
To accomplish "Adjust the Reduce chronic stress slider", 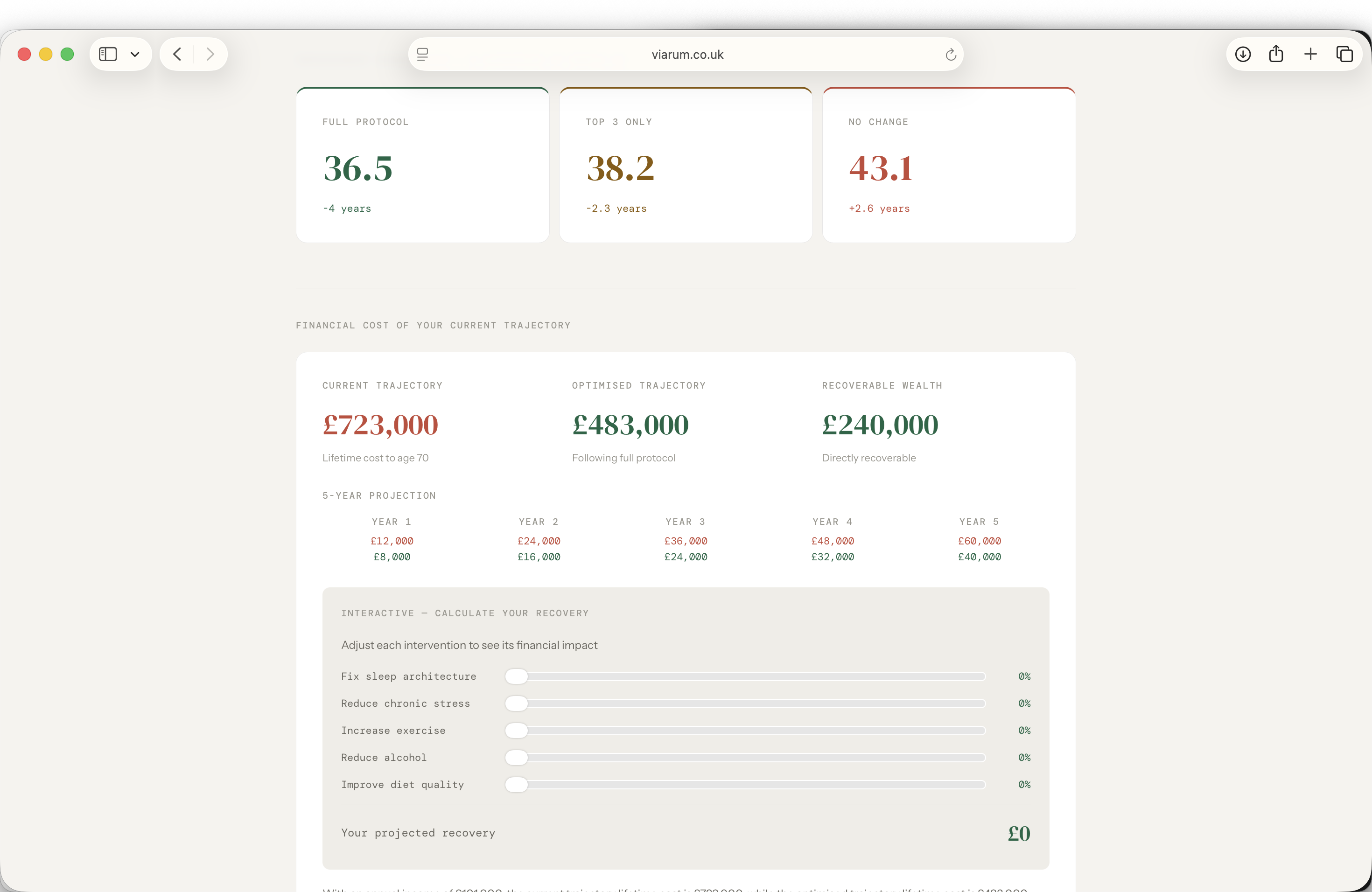I will click(745, 704).
